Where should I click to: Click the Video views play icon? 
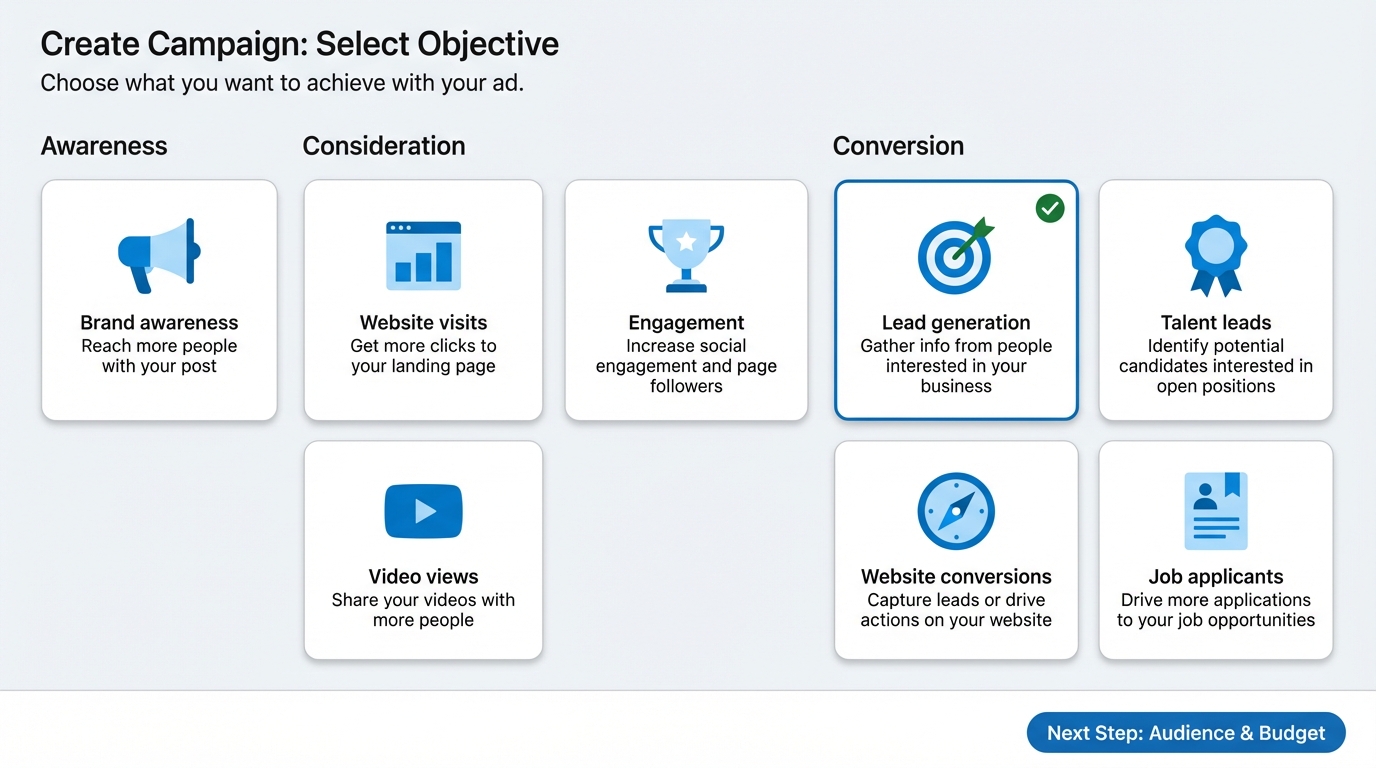click(x=423, y=511)
